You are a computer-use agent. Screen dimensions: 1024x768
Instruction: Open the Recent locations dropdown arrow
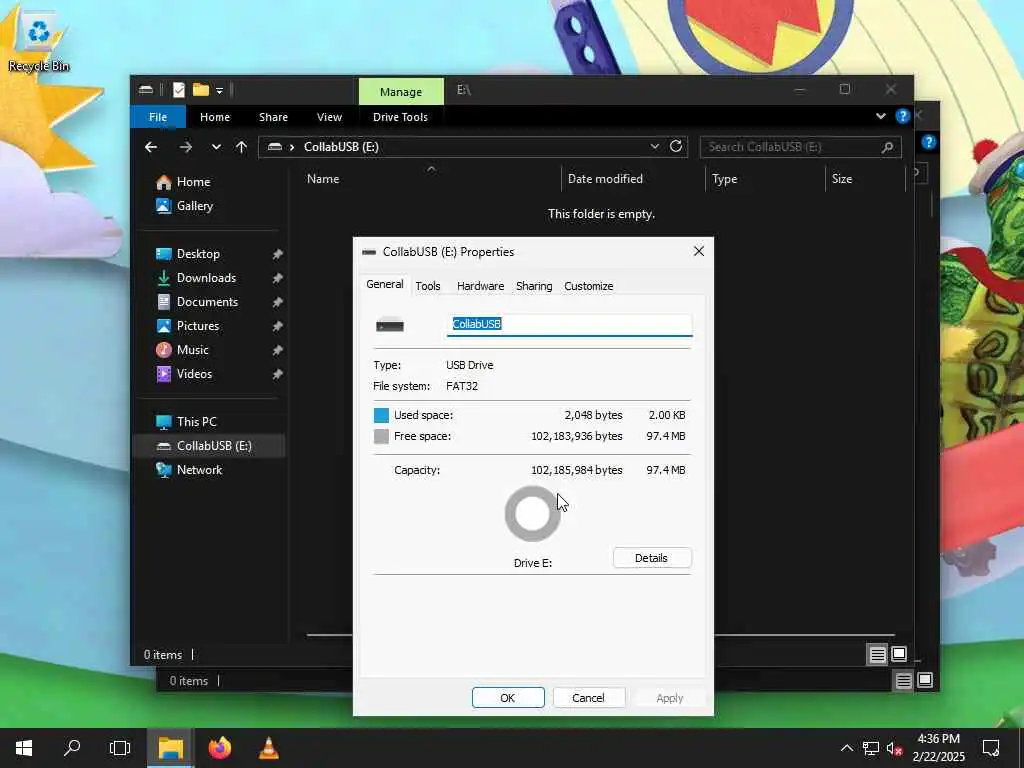pyautogui.click(x=216, y=148)
